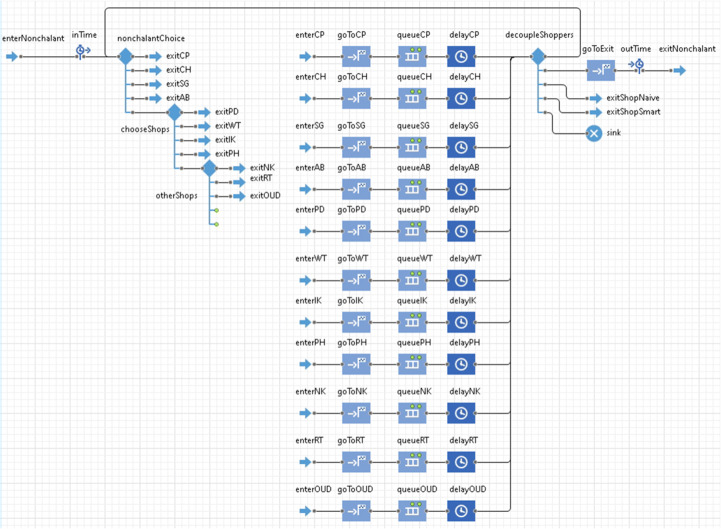
Task: Click the goToCP move block
Action: 356,56
